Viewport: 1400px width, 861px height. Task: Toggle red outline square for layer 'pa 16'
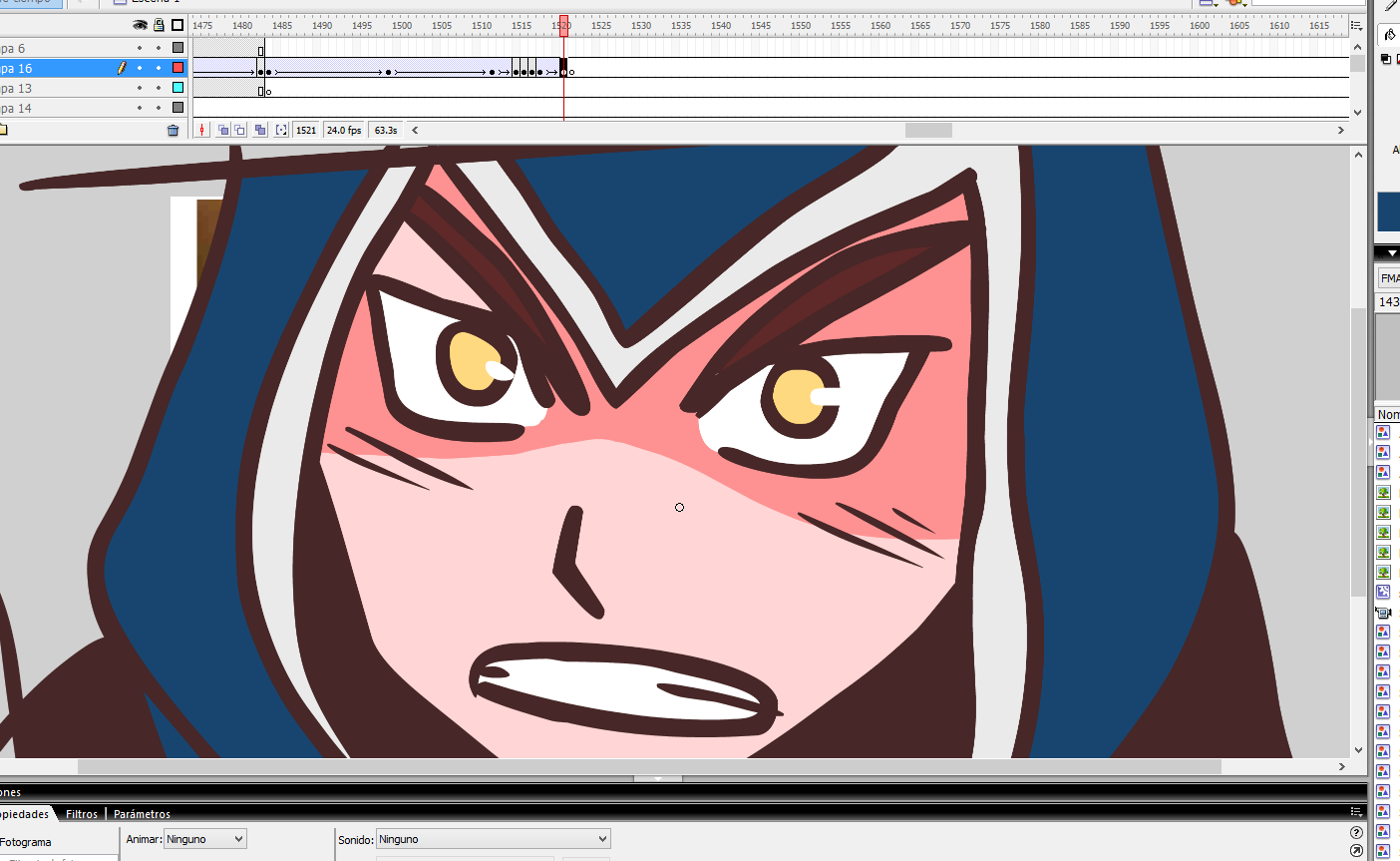click(x=178, y=68)
